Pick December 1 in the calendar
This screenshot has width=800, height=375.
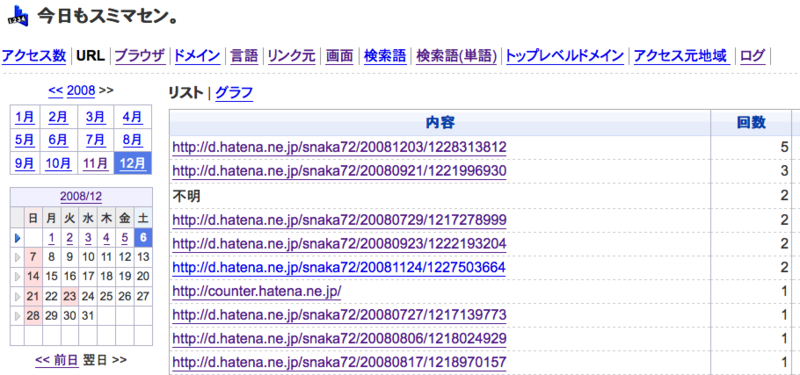coord(52,238)
